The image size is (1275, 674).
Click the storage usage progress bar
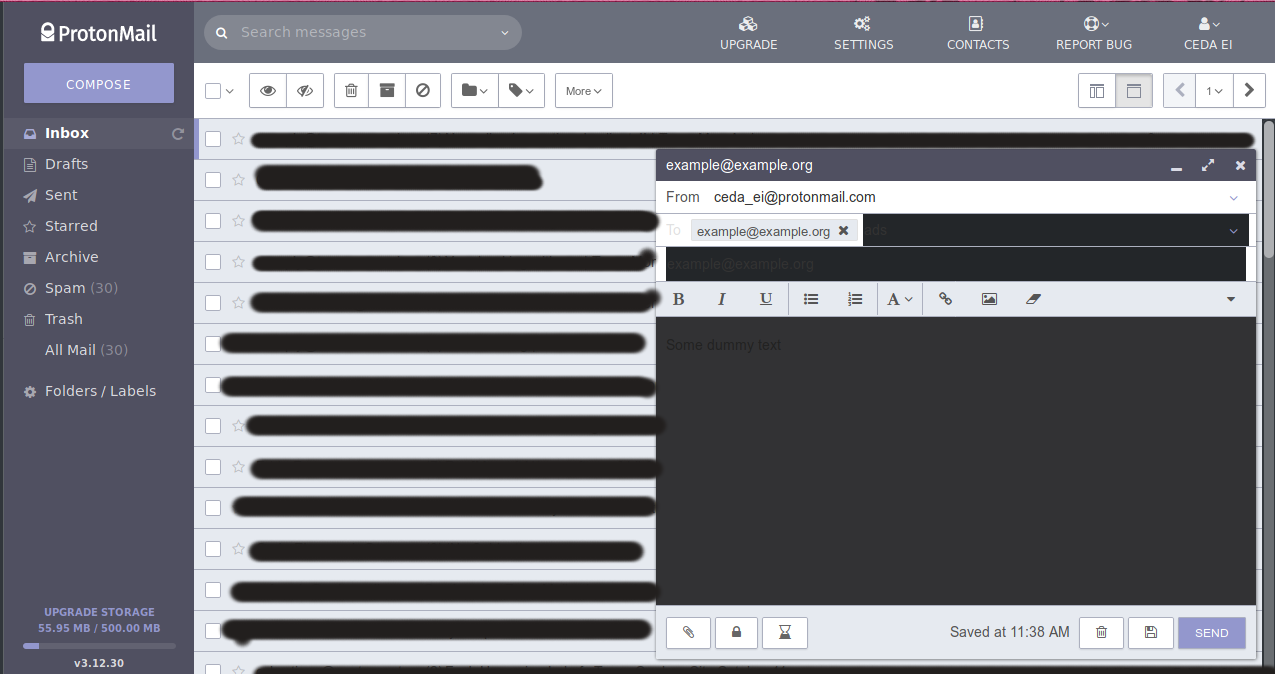pyautogui.click(x=99, y=646)
